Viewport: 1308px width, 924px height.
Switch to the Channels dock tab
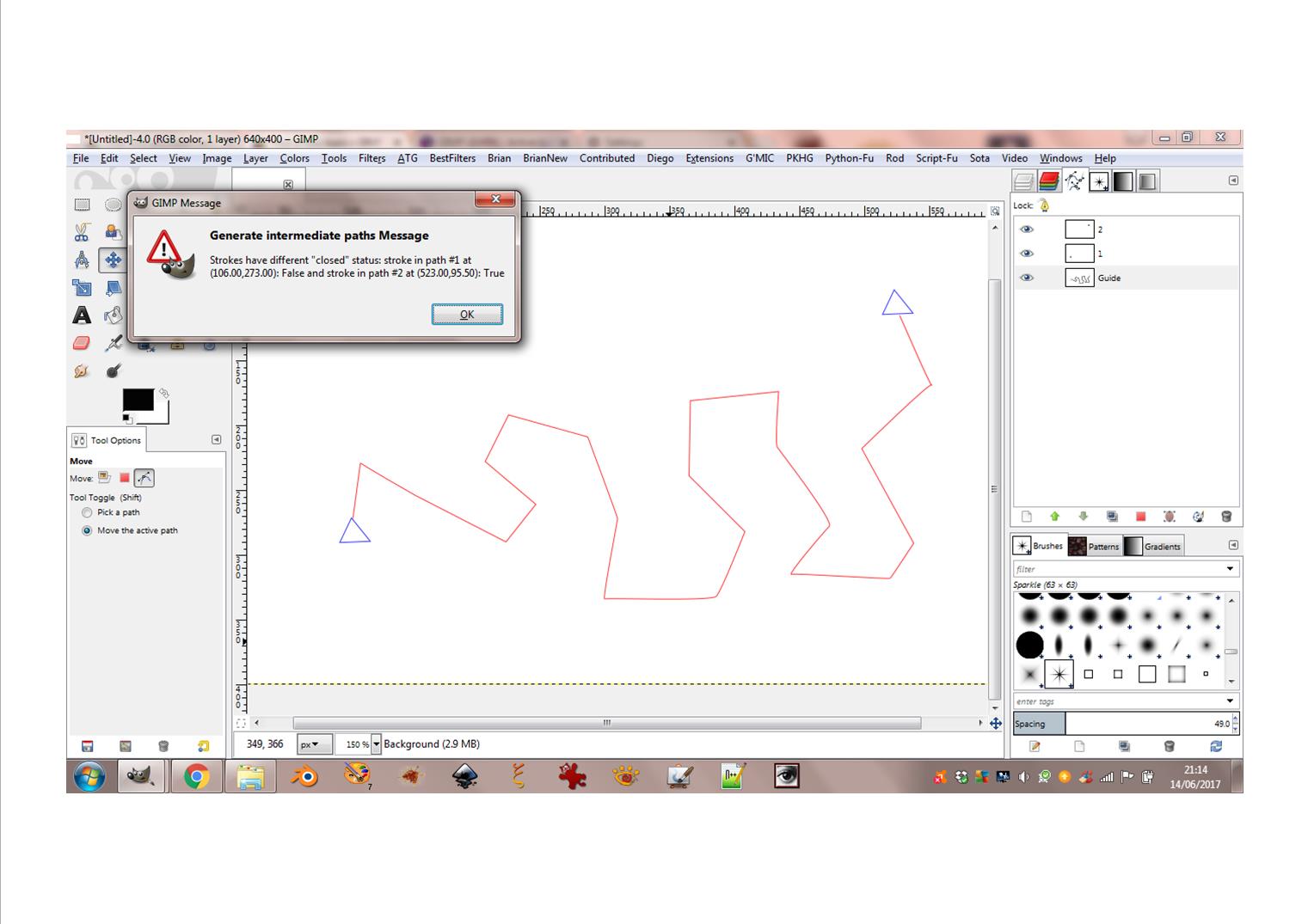pos(1049,181)
